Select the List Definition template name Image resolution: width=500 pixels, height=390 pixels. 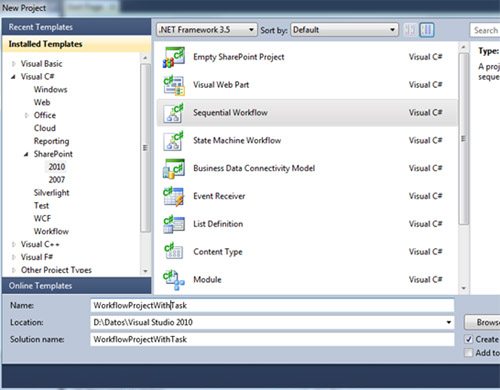pyautogui.click(x=218, y=224)
